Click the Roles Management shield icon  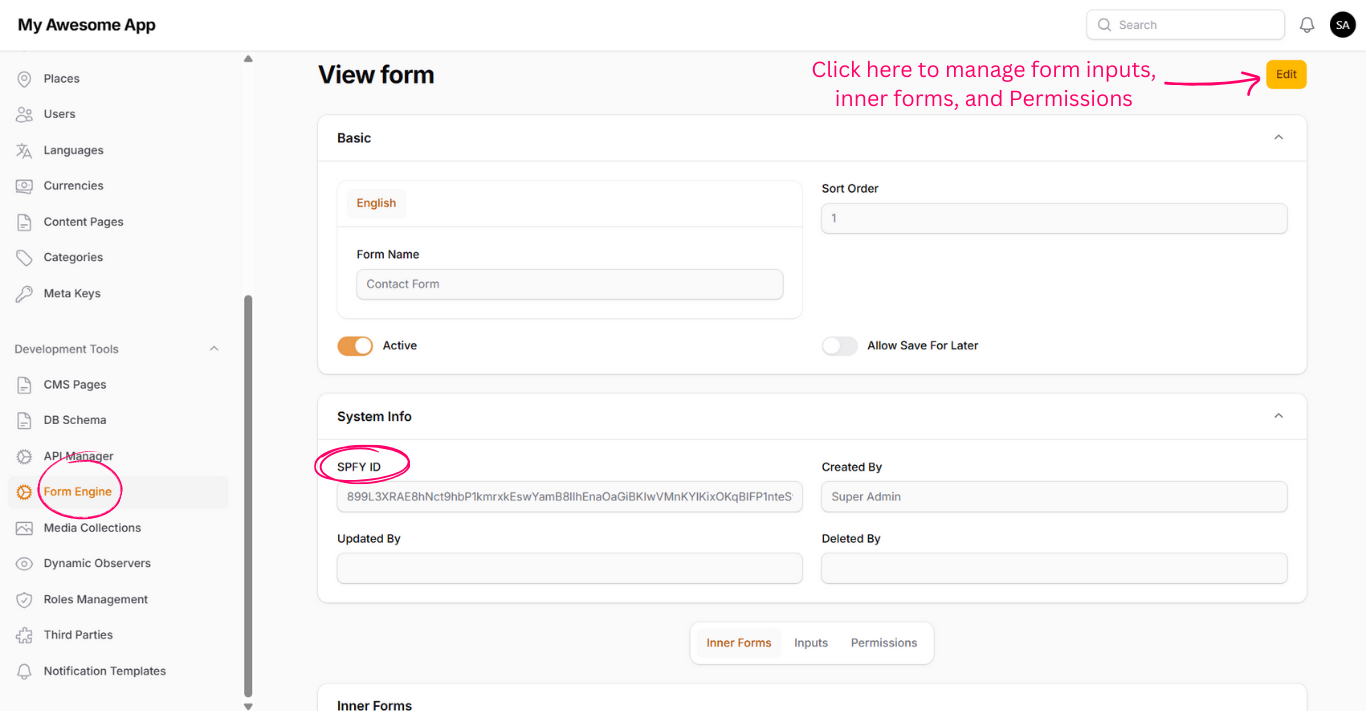pos(24,600)
